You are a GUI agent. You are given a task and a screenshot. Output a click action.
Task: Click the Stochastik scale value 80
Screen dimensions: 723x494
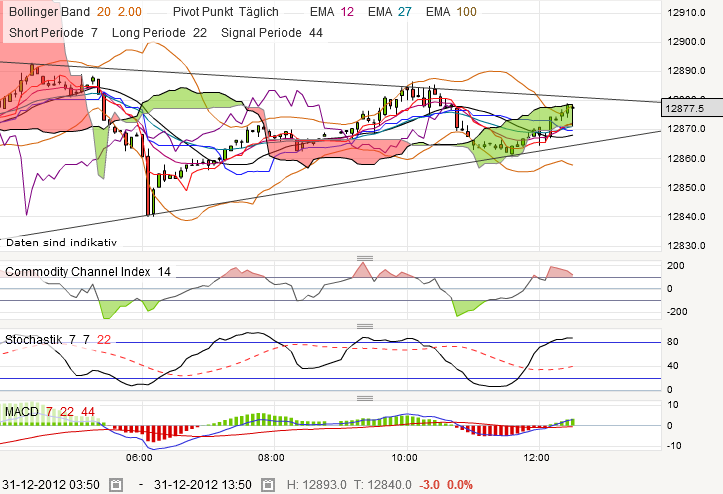coord(673,342)
